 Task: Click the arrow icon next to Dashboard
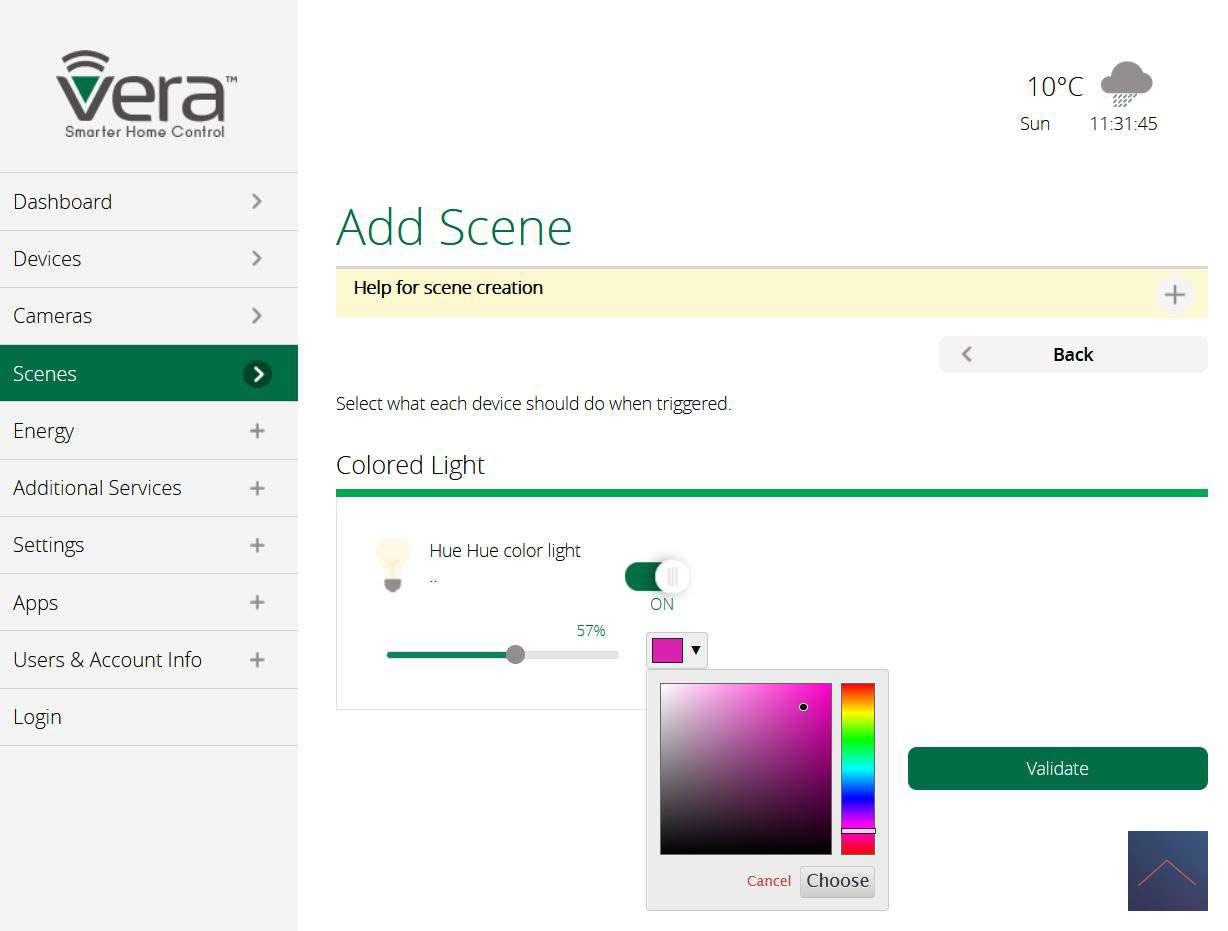[257, 202]
